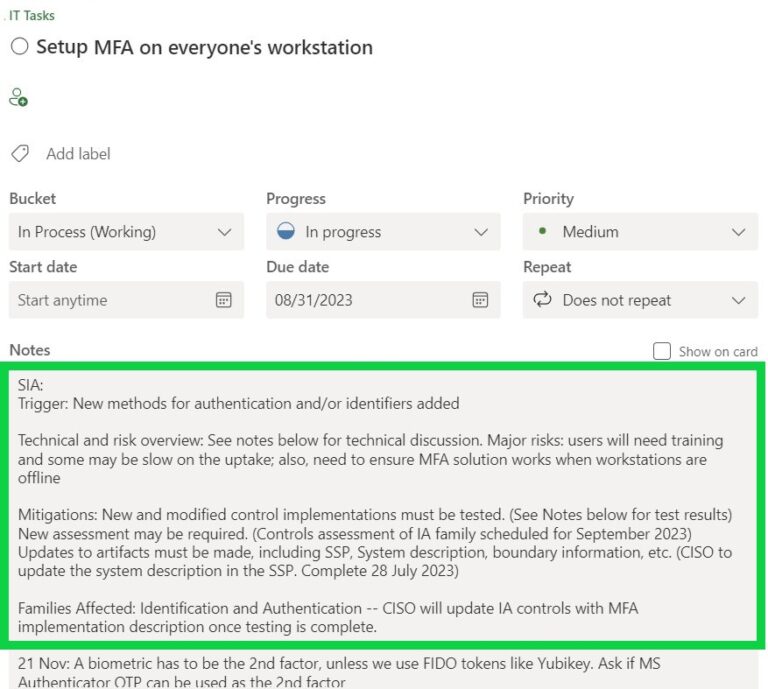Edit the task title Setup MFA
The height and width of the screenshot is (689, 768).
pyautogui.click(x=204, y=48)
